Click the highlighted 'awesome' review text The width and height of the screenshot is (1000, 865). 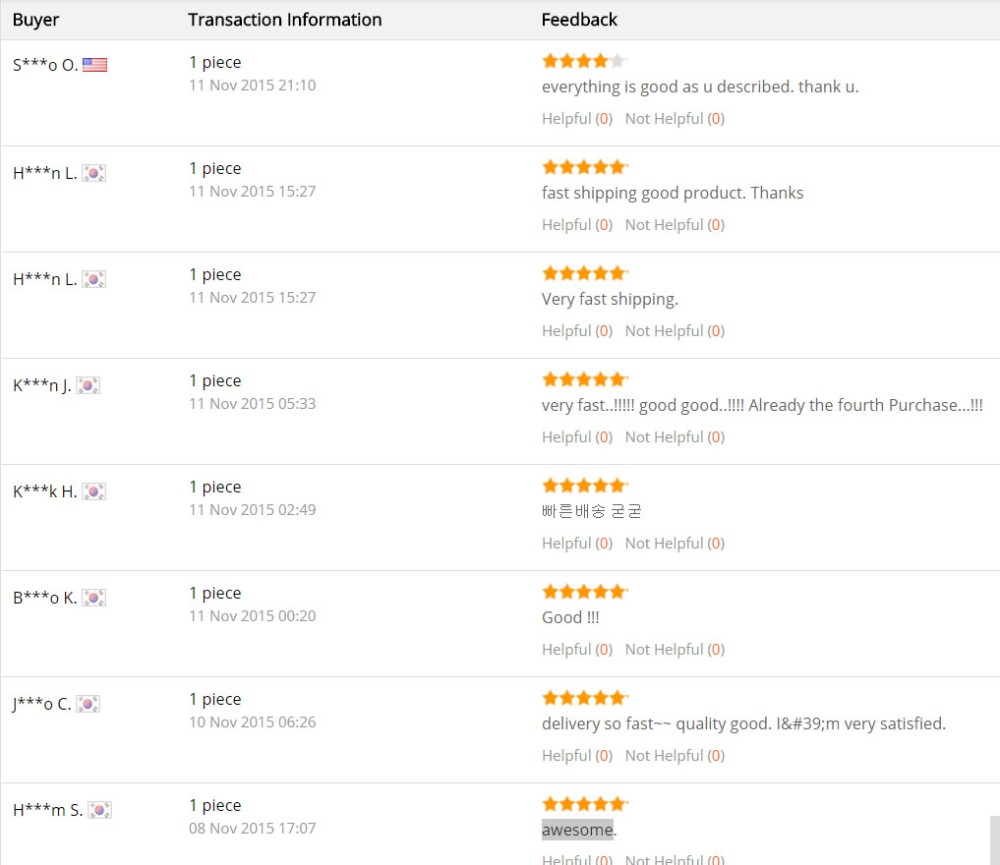577,830
